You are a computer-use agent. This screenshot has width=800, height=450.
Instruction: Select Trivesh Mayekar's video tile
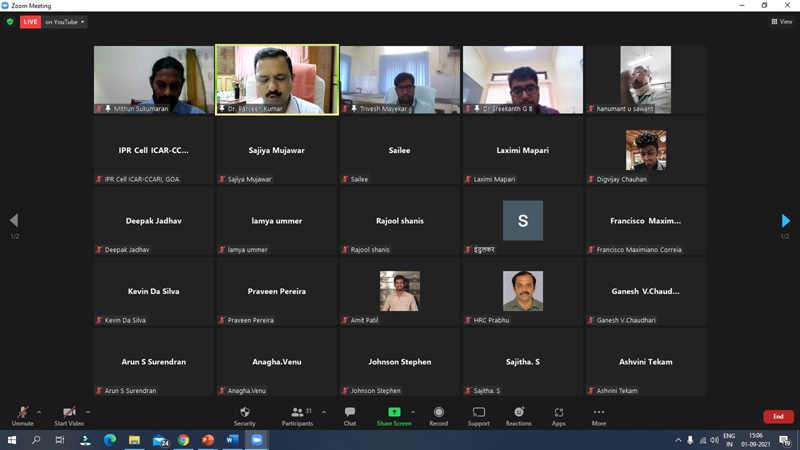coord(400,80)
